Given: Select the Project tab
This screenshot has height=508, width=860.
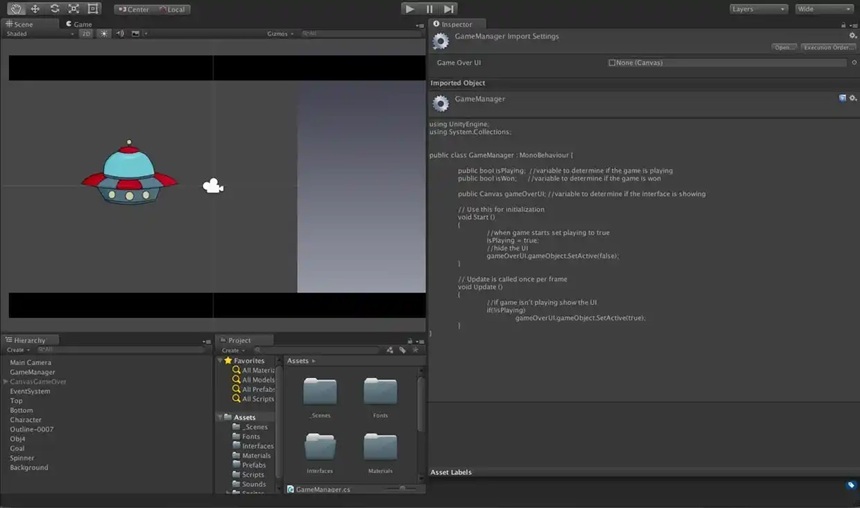Looking at the screenshot, I should click(244, 340).
